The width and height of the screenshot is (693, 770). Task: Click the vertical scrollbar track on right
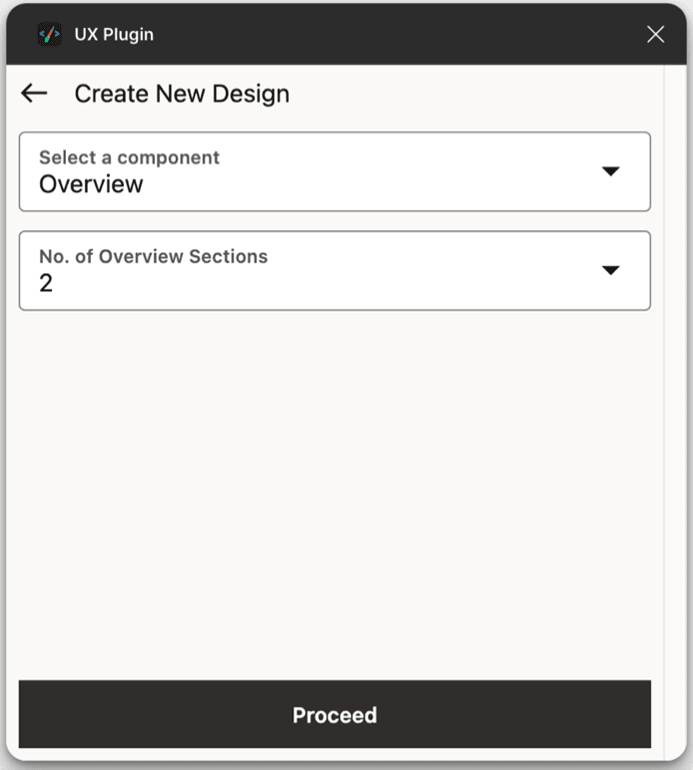pyautogui.click(x=675, y=400)
